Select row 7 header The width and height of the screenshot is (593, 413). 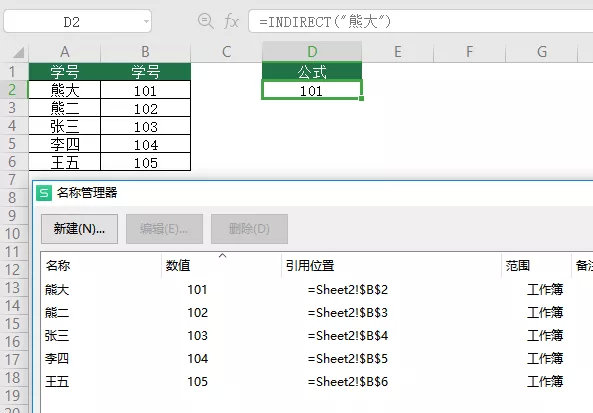point(14,180)
